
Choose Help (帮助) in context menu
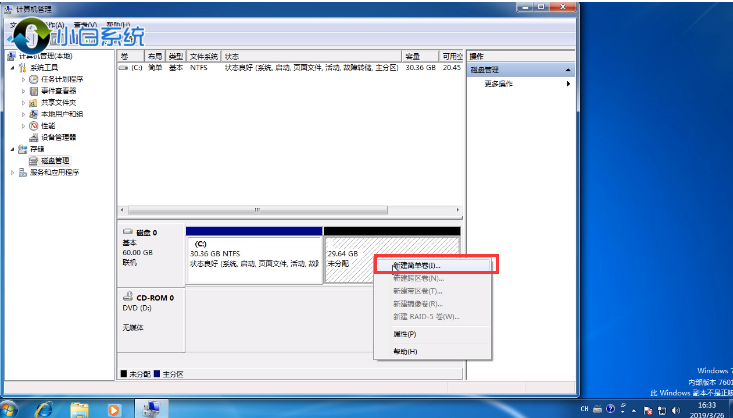click(x=404, y=352)
